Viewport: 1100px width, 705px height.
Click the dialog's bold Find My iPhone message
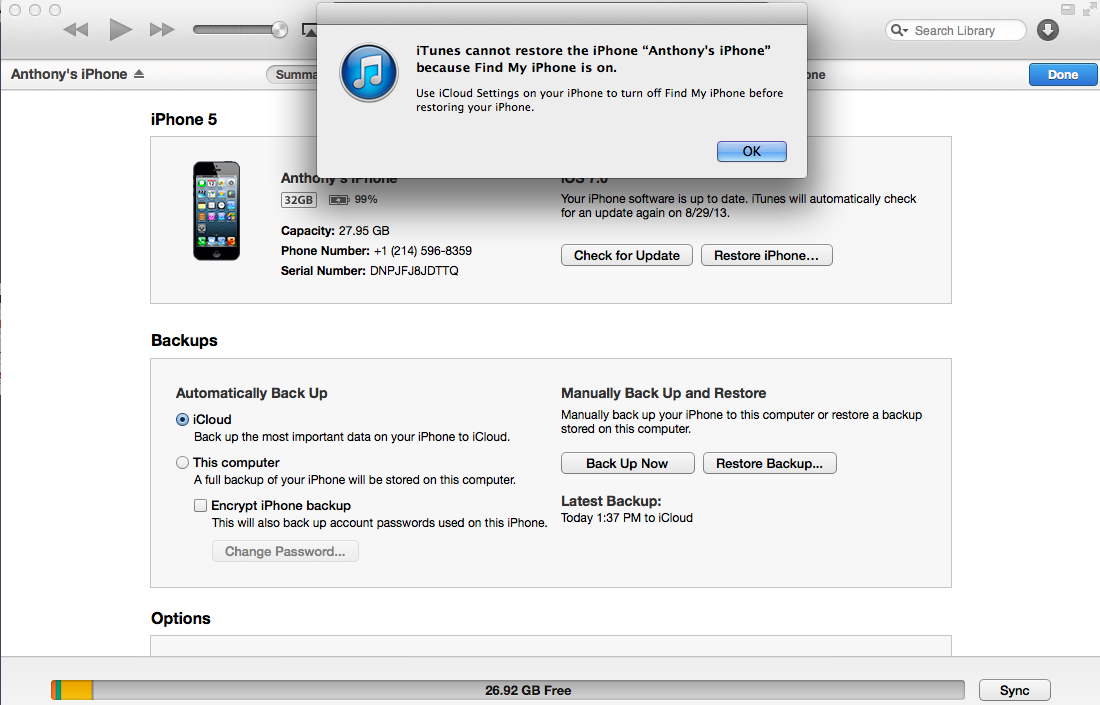tap(593, 59)
